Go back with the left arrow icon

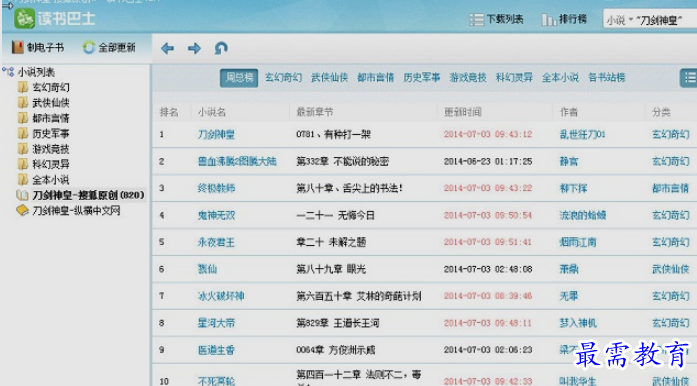[168, 48]
